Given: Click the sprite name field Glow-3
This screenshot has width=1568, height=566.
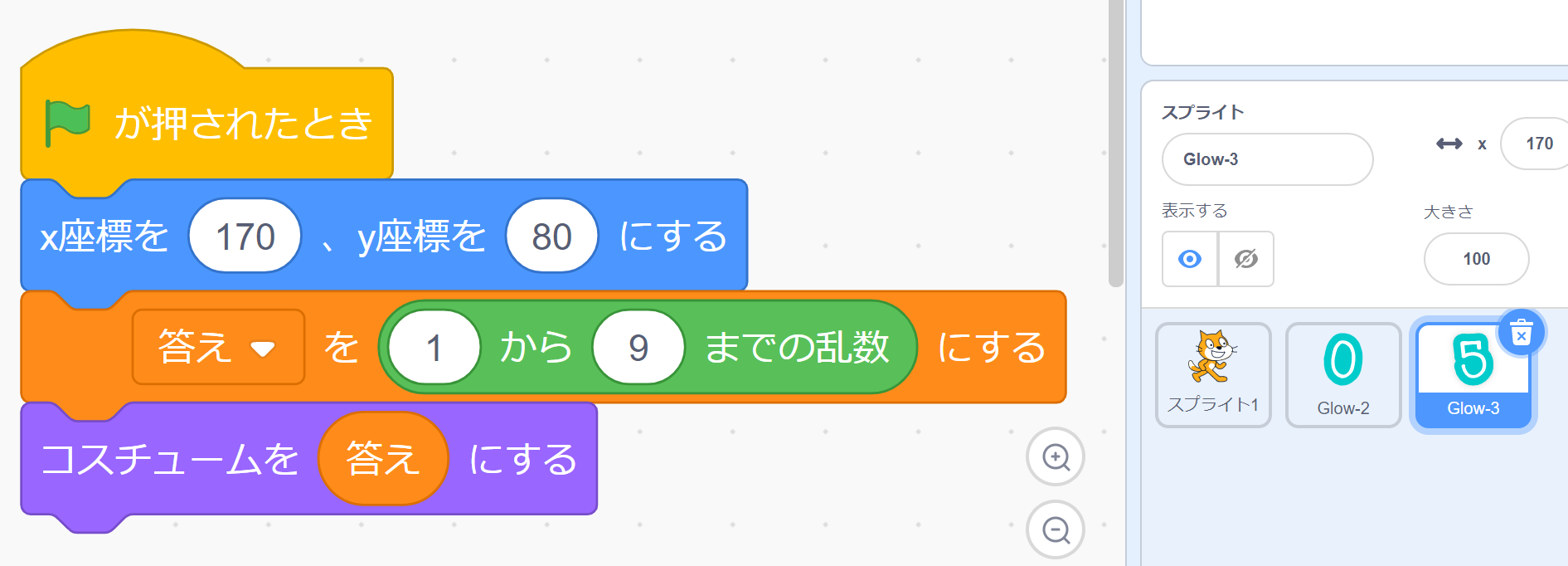Looking at the screenshot, I should click(x=1266, y=159).
